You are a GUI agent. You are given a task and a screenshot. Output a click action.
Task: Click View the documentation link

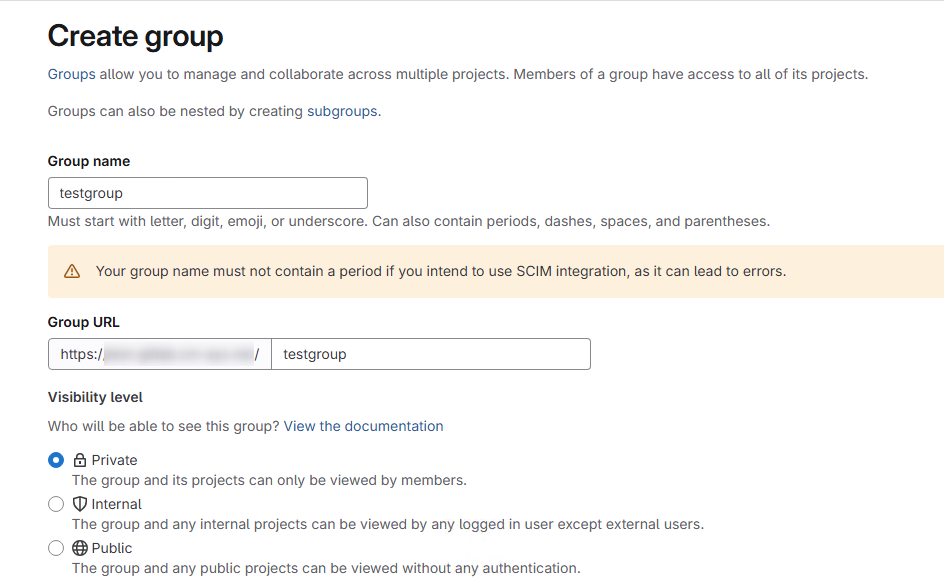[x=364, y=426]
